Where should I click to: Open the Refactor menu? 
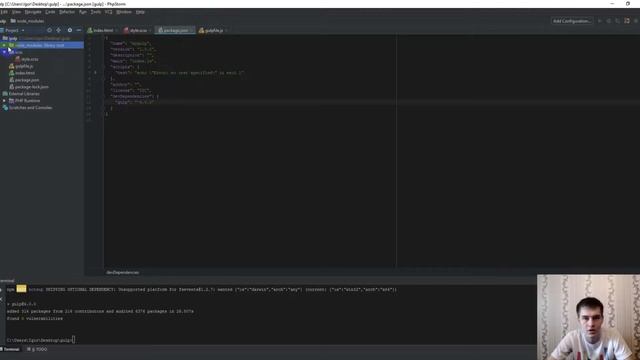[x=67, y=12]
